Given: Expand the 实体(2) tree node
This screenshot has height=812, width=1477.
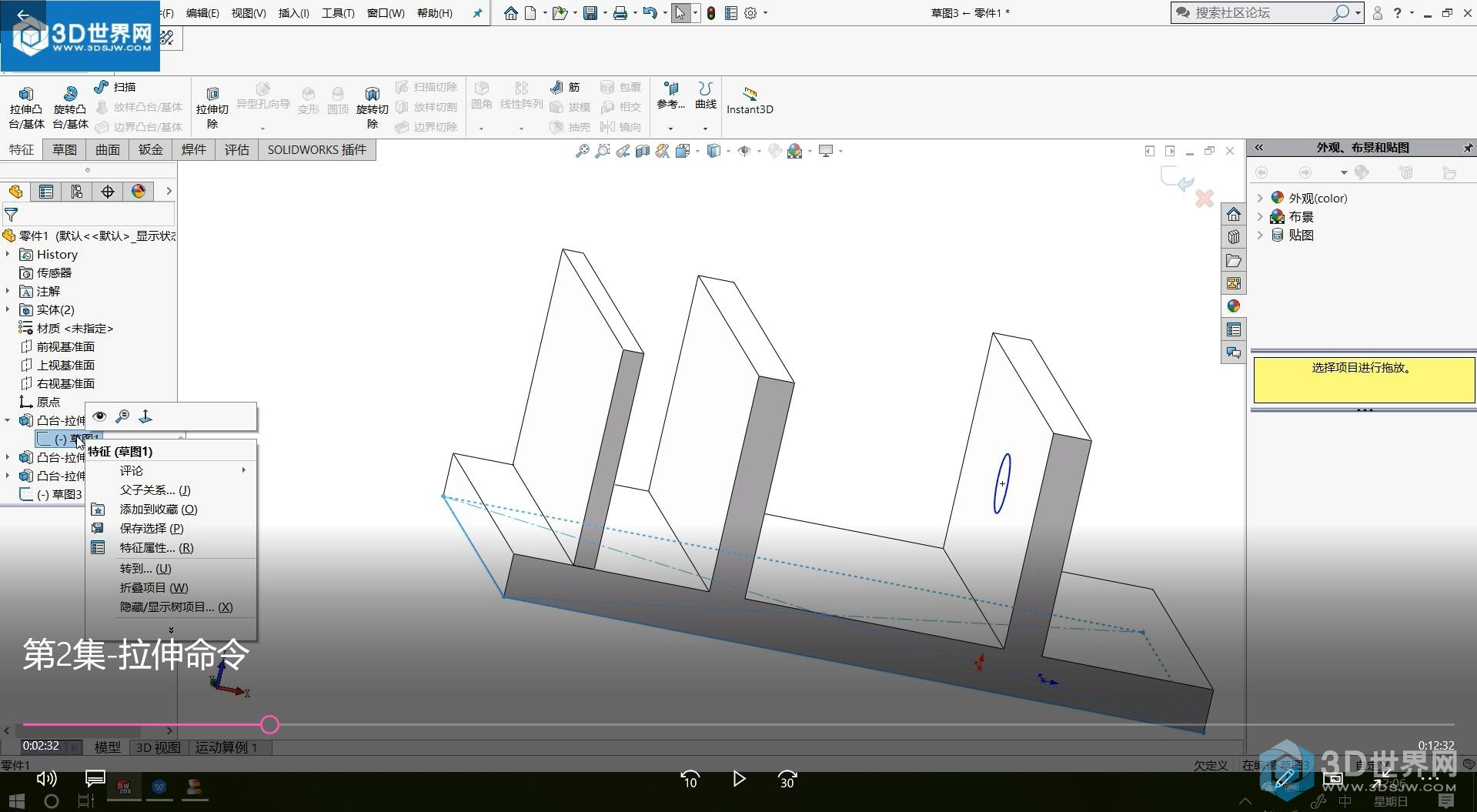Looking at the screenshot, I should (x=8, y=309).
